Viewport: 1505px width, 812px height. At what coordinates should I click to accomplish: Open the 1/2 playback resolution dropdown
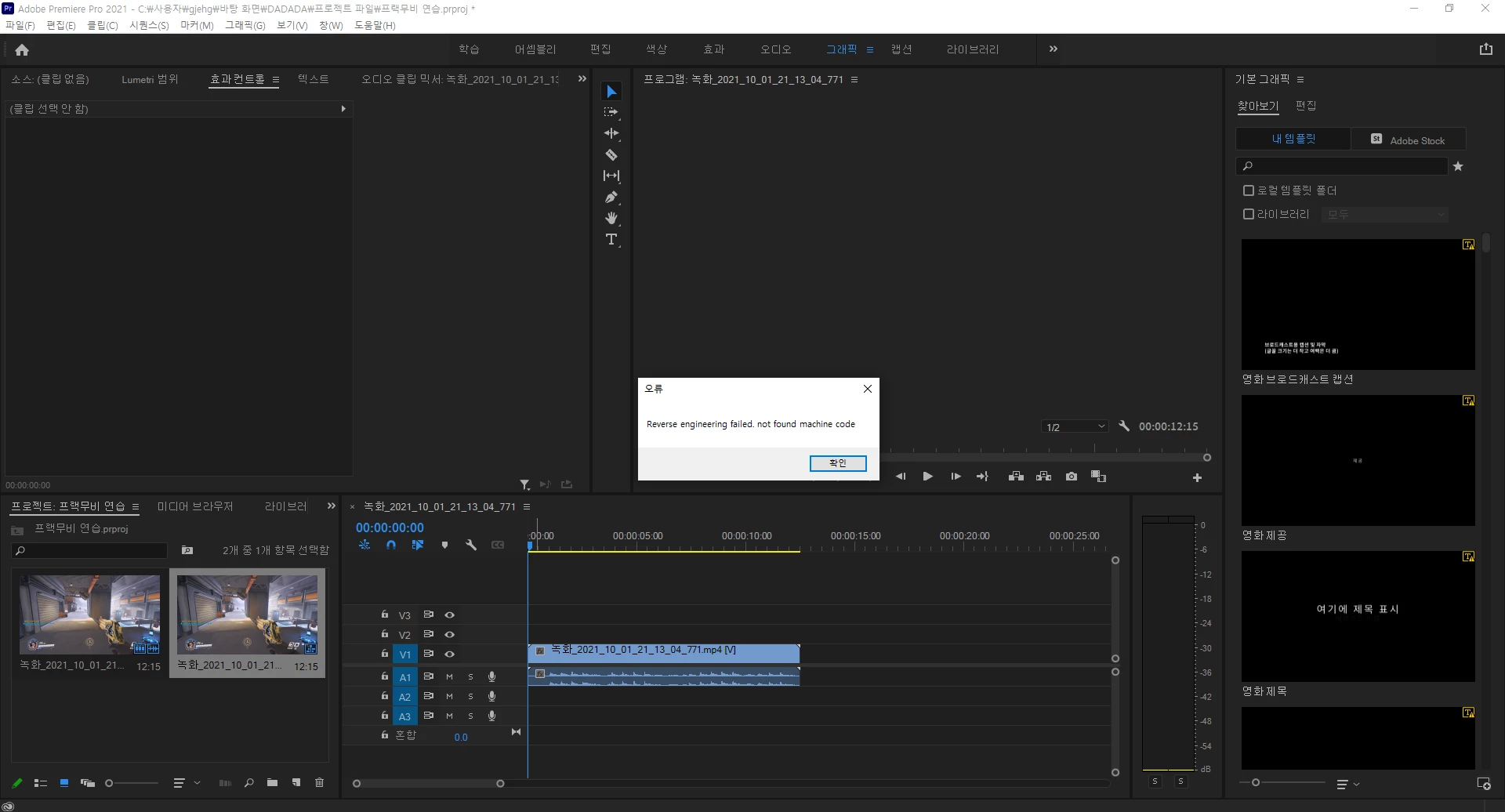(1075, 427)
